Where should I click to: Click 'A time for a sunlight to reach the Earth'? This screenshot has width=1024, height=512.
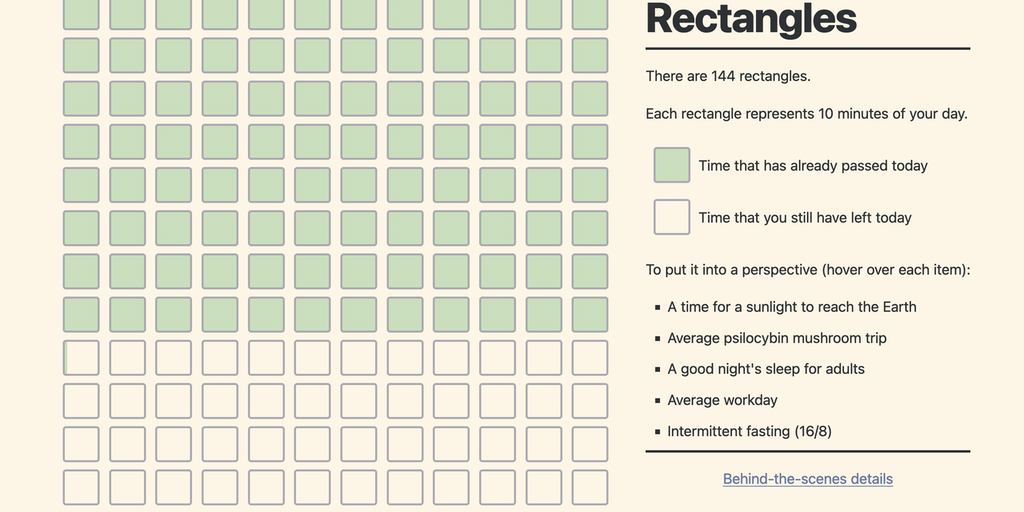pos(792,307)
